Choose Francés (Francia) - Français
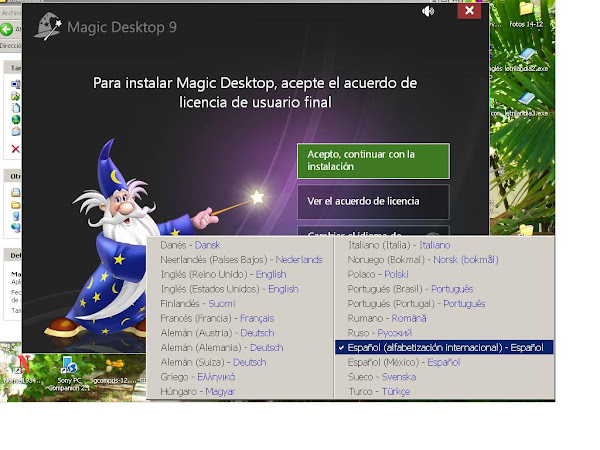The image size is (600, 450). click(217, 318)
